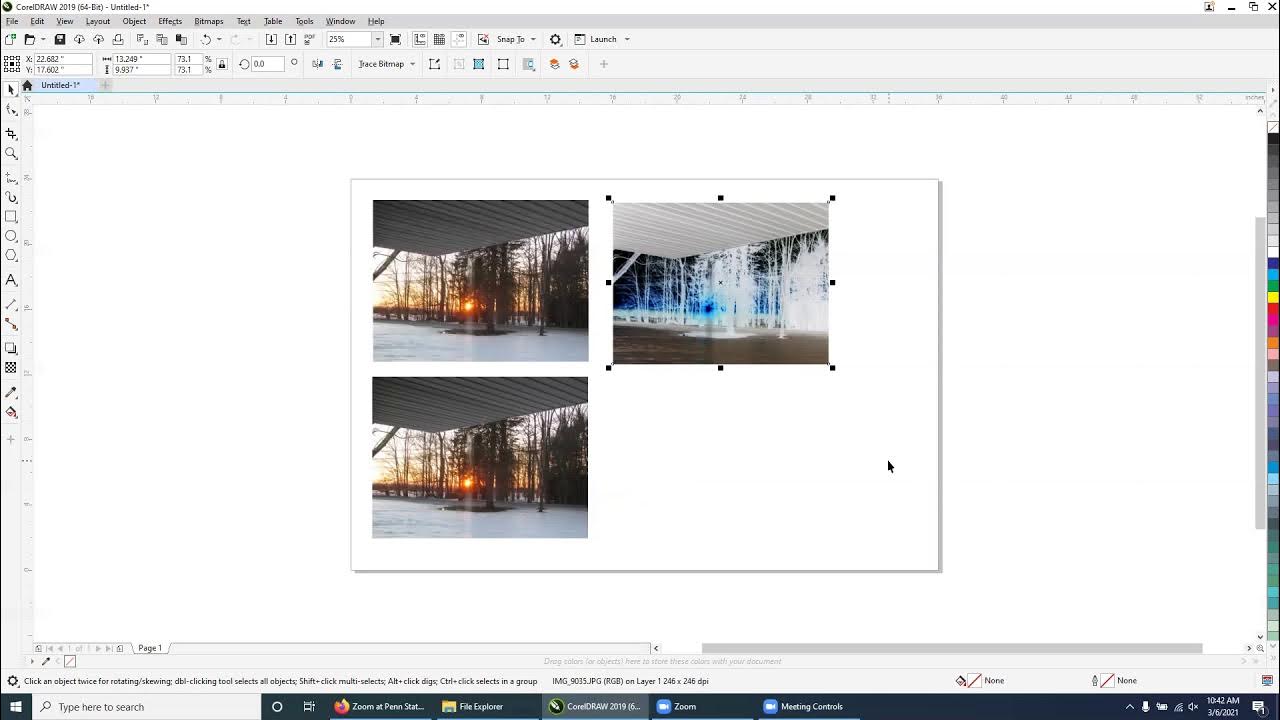Expand the undo history dropdown arrow

[x=219, y=39]
